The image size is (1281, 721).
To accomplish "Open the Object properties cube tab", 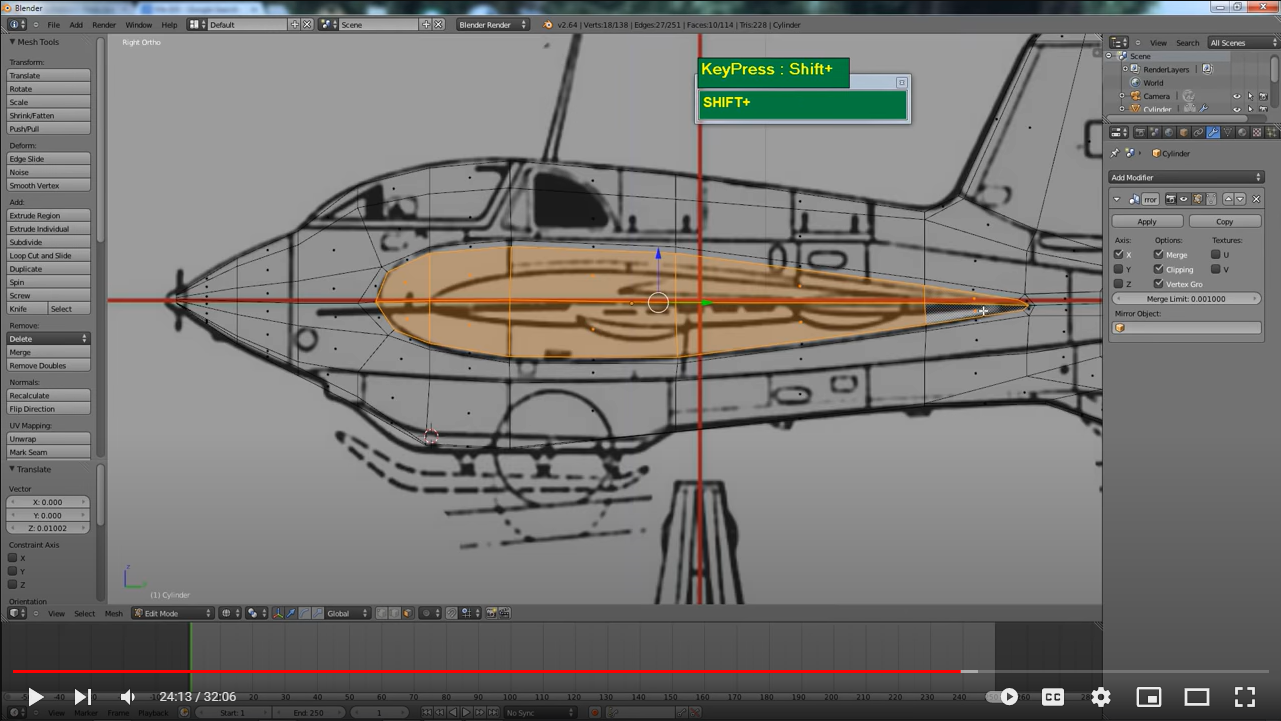I will pos(1184,132).
